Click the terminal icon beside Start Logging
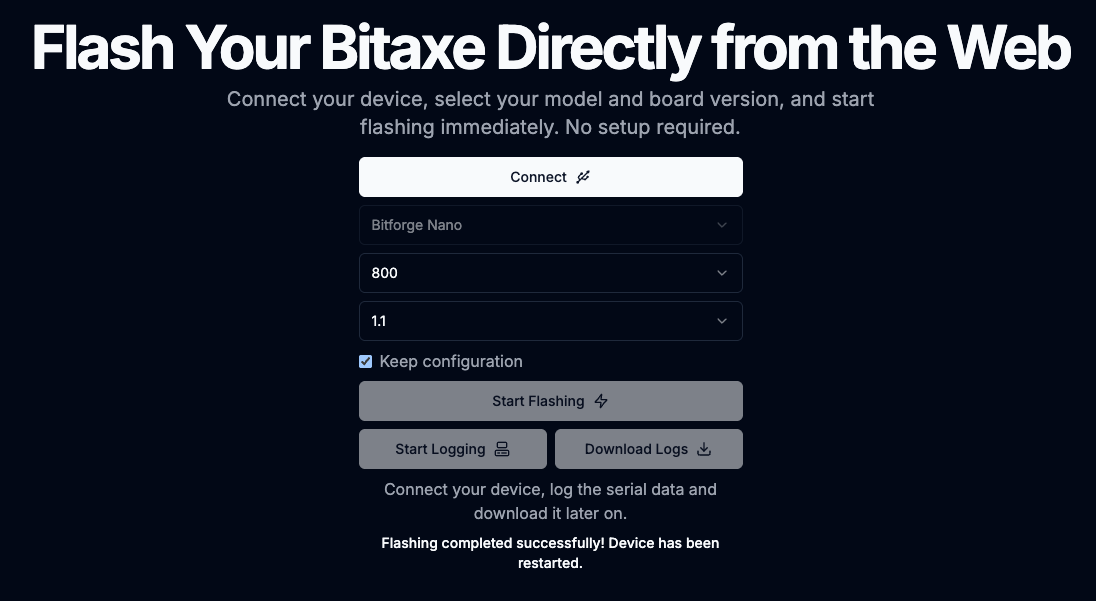 pos(502,449)
